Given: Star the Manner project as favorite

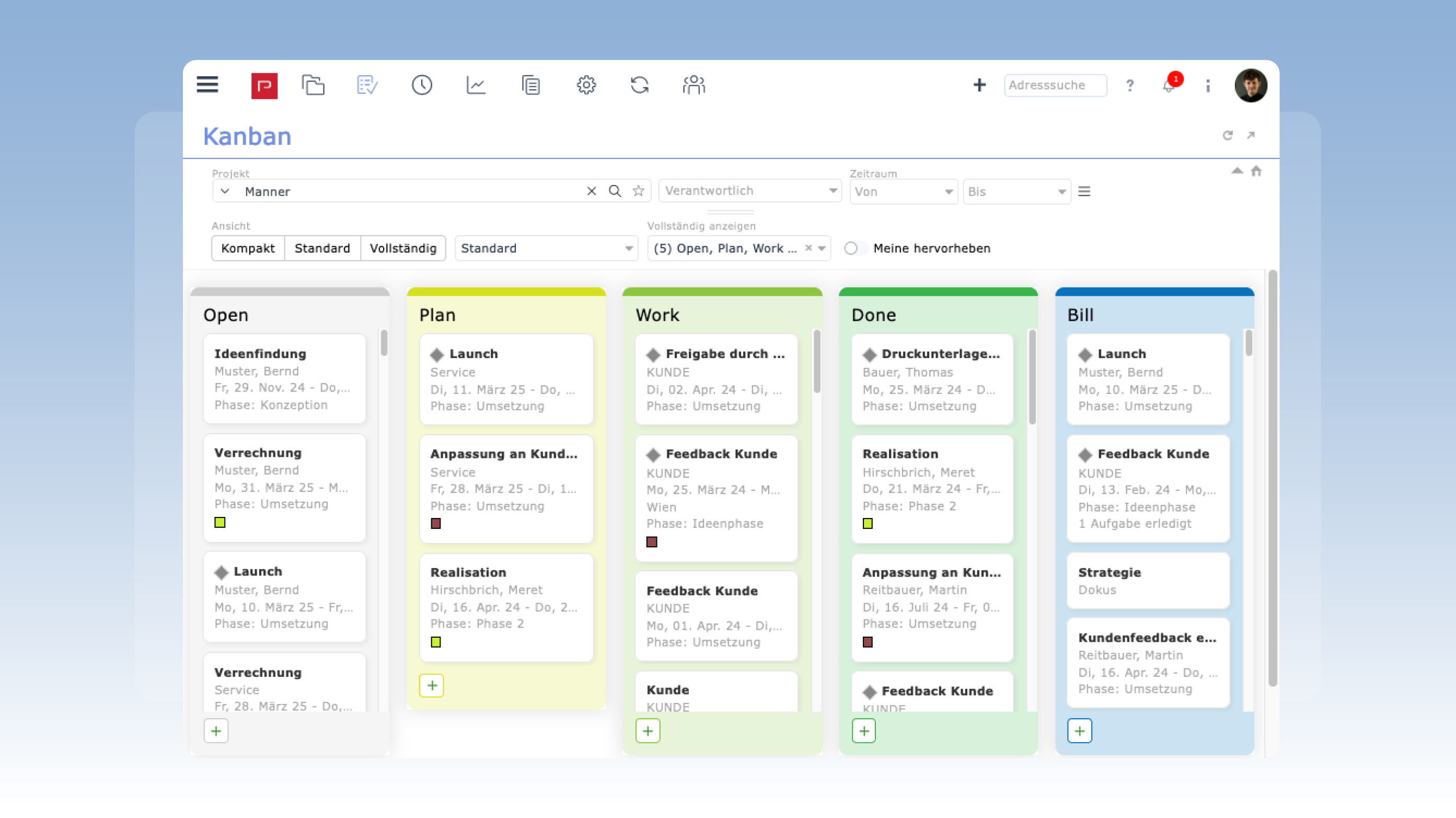Looking at the screenshot, I should click(x=639, y=191).
